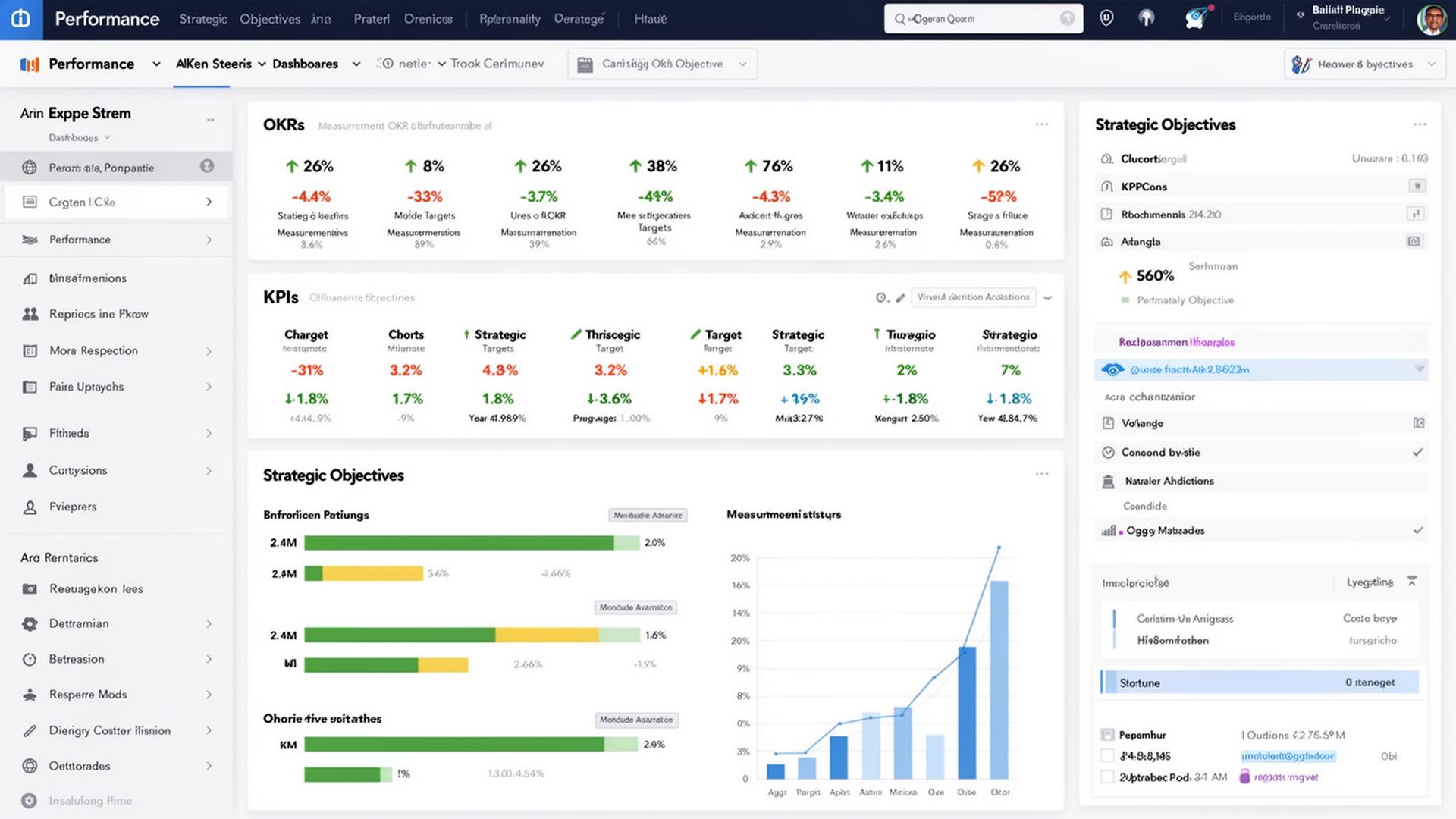Expand the Crgten I:CRe sidebar chevron

209,202
